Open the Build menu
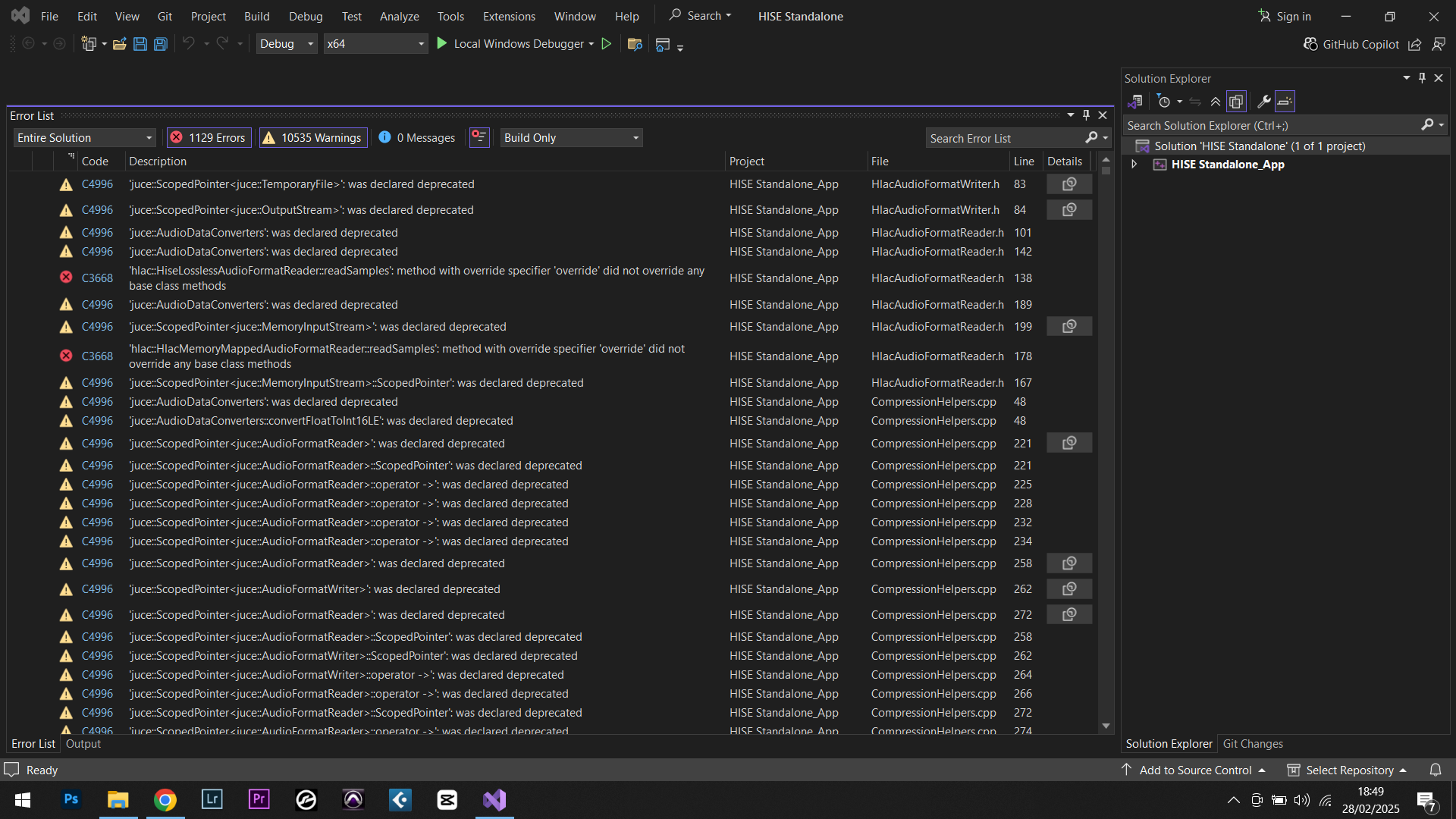 (x=256, y=16)
